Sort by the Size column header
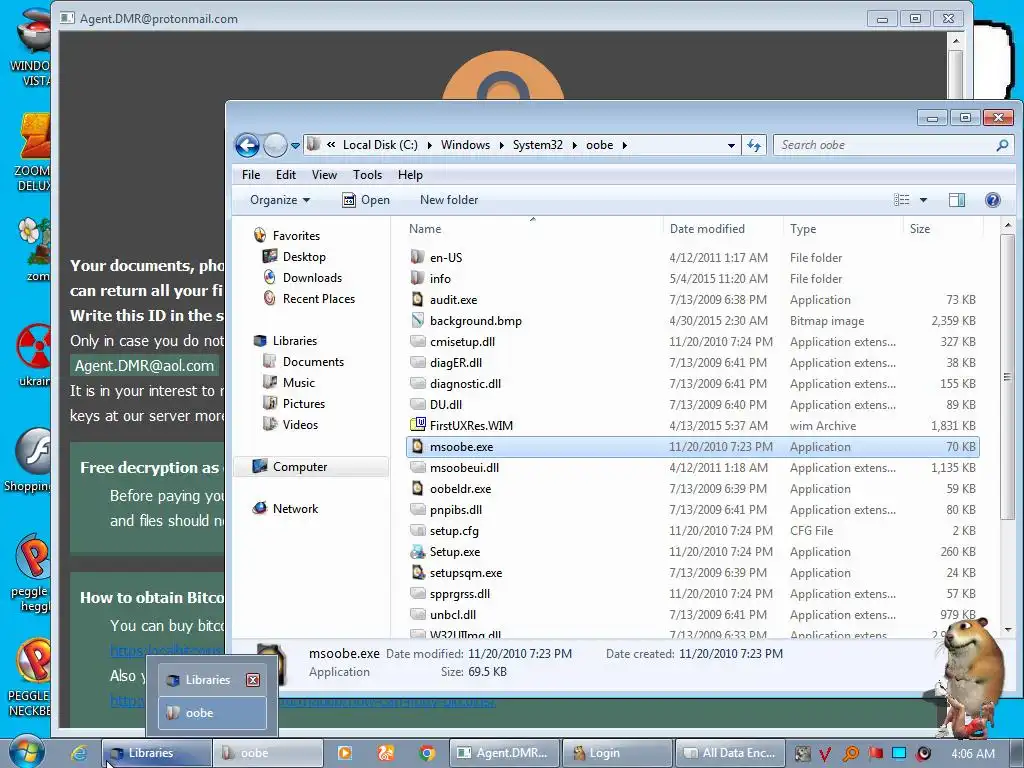This screenshot has height=768, width=1024. pos(943,229)
